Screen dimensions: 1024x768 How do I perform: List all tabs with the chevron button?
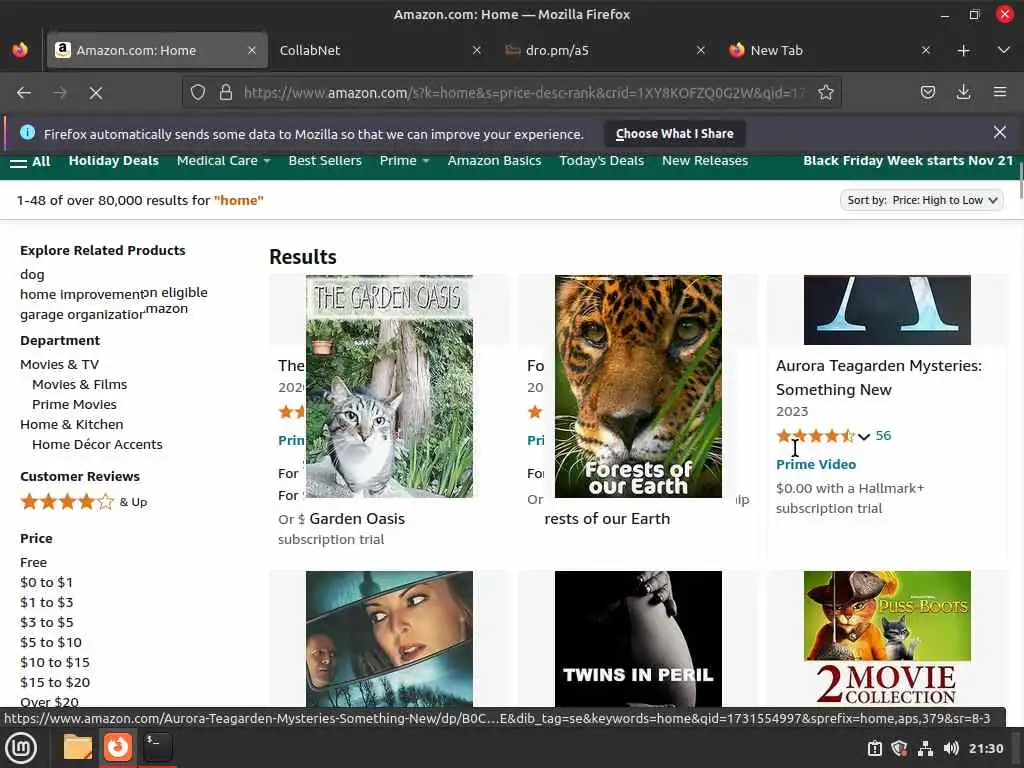(x=1004, y=50)
